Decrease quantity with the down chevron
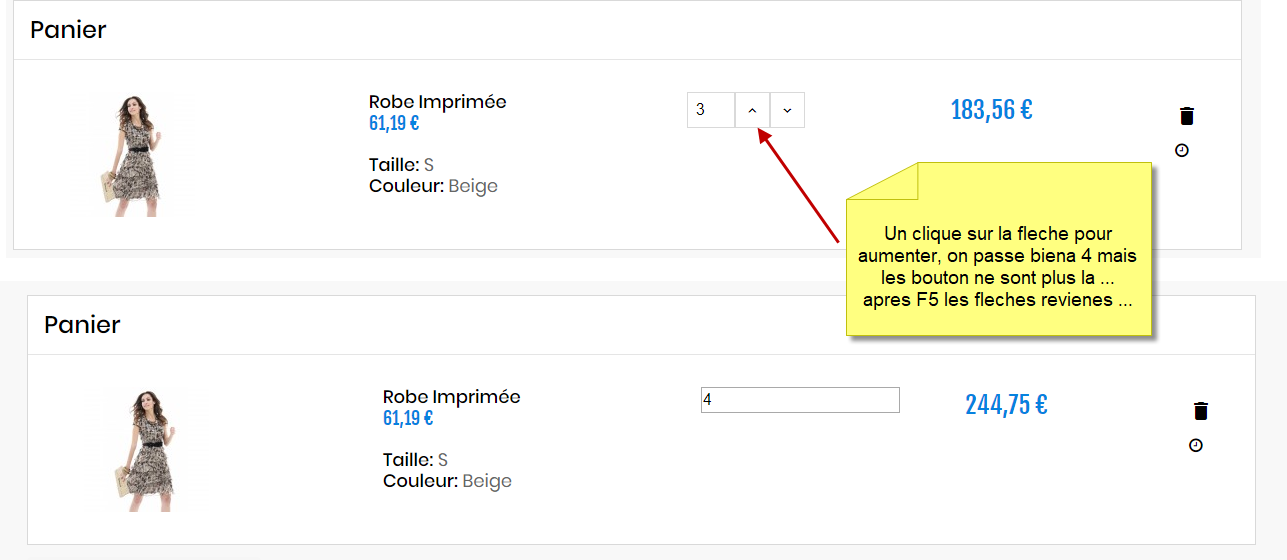Viewport: 1287px width, 560px height. (787, 110)
